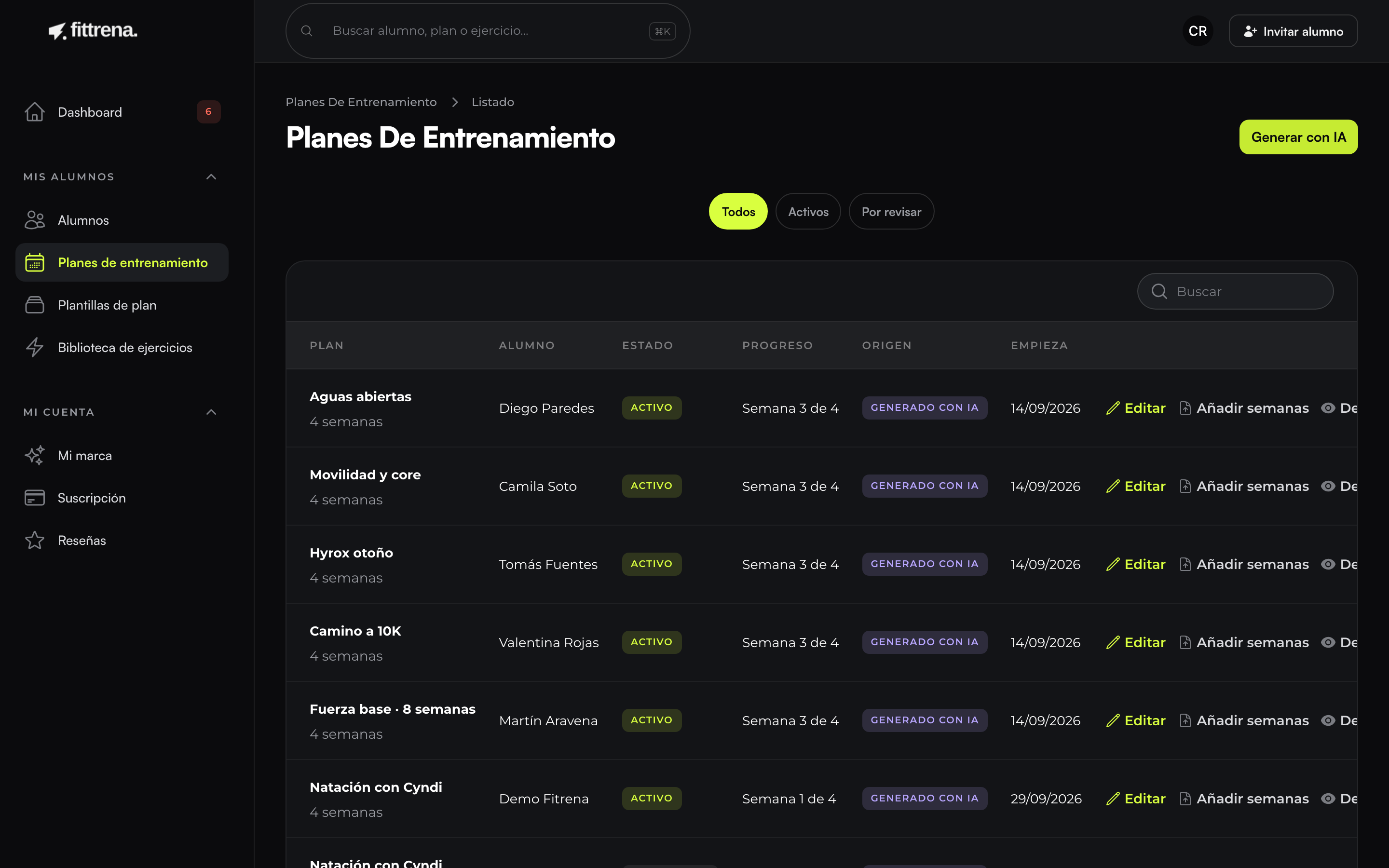Select the Por revisar filter tab

(891, 212)
